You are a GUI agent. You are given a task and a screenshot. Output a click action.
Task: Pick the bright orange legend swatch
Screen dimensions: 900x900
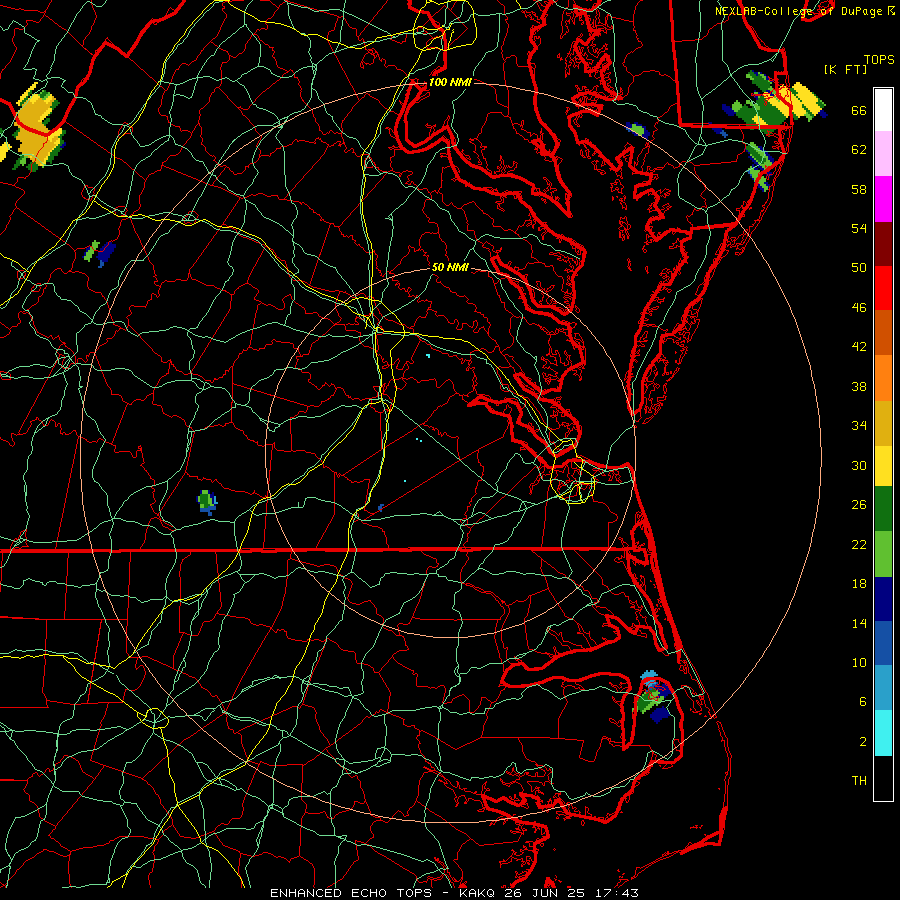point(883,378)
